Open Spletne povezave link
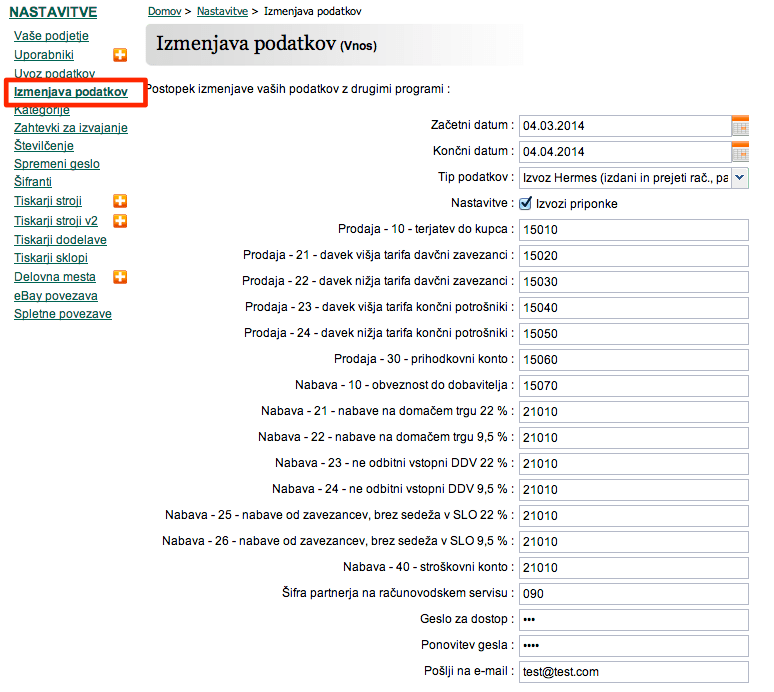Viewport: 774px width, 692px height. tap(63, 314)
